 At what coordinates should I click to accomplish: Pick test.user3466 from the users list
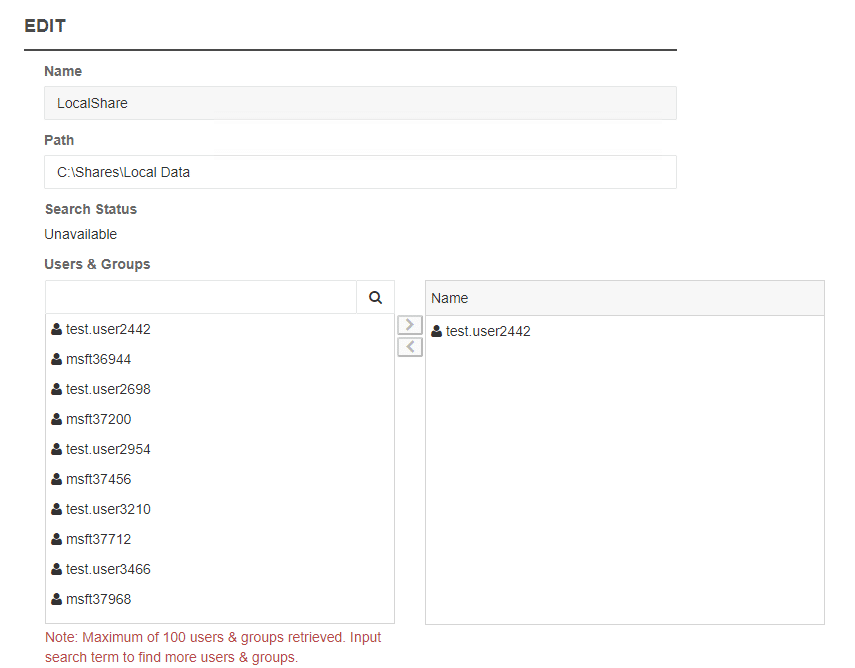108,569
